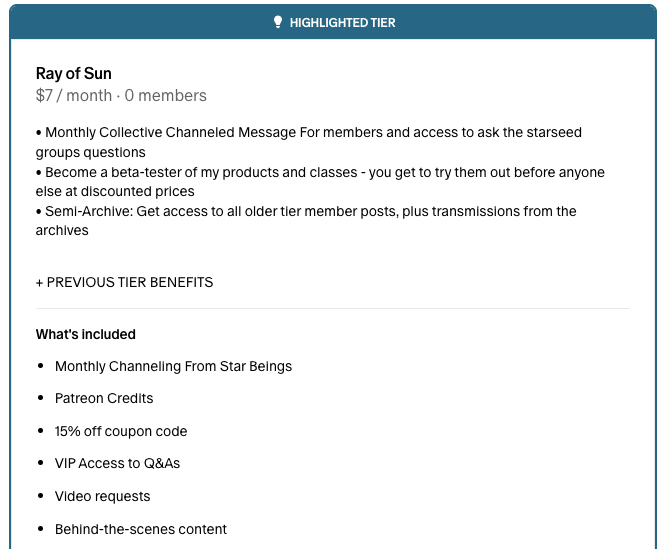The height and width of the screenshot is (549, 667).
Task: Click the beta-tester description line
Action: (320, 182)
